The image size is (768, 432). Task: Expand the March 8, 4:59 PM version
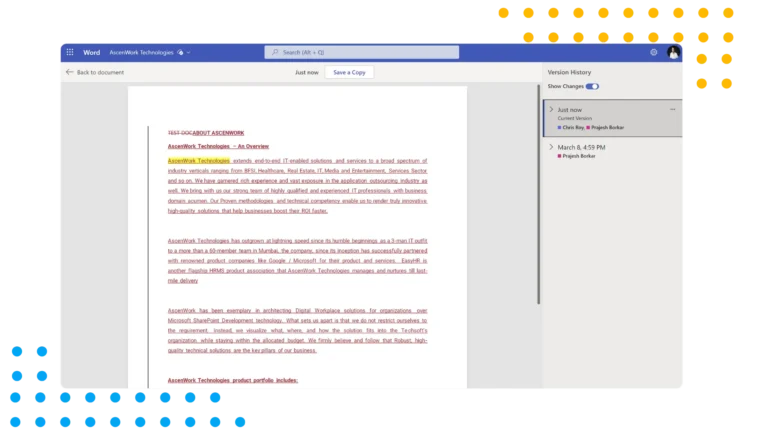pos(552,147)
